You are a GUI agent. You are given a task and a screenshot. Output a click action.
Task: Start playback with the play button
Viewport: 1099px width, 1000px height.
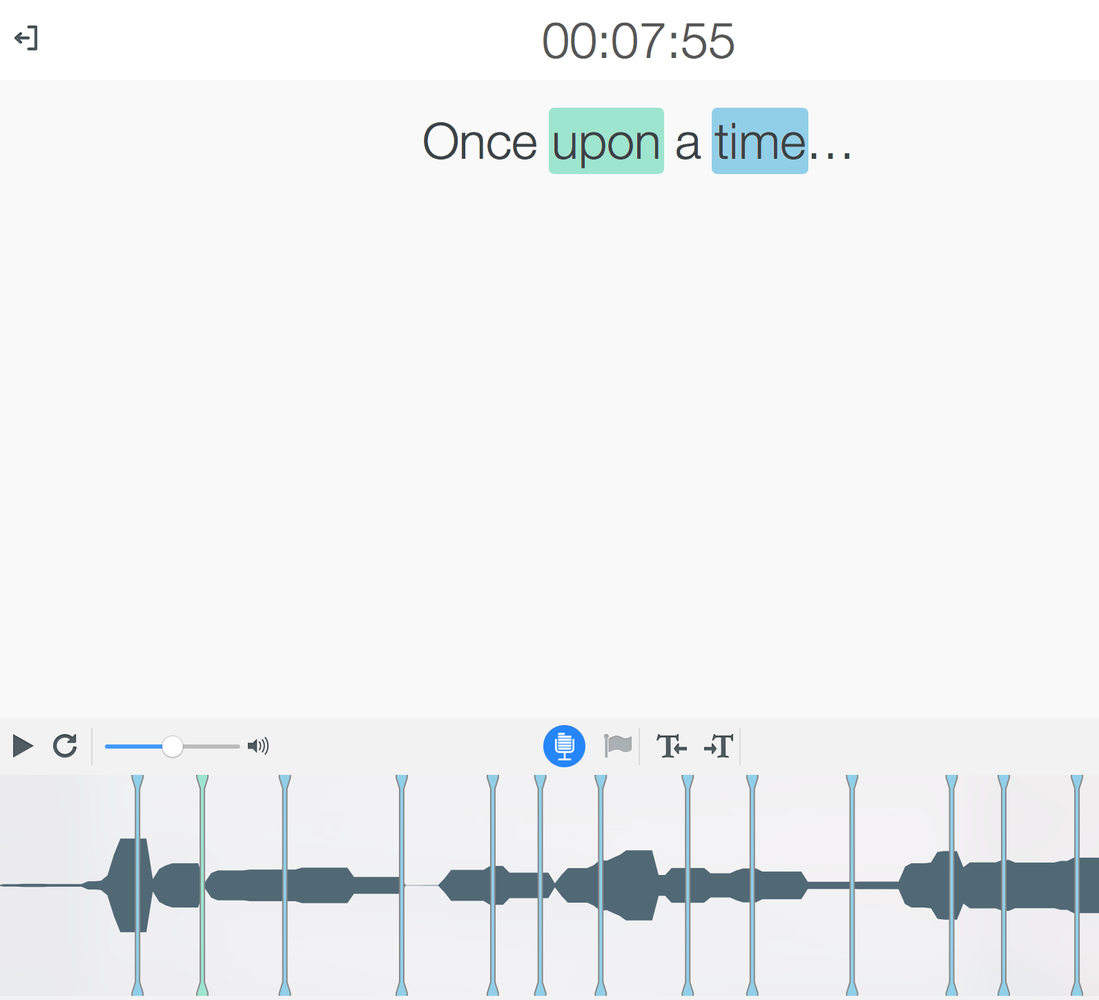[x=22, y=746]
